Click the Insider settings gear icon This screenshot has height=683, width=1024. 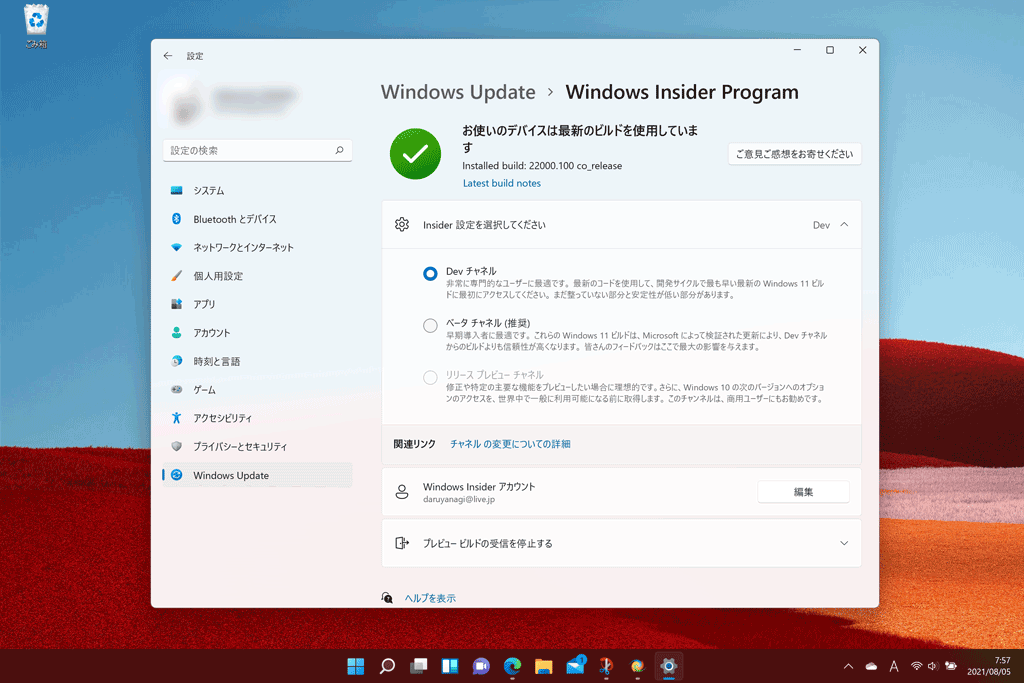pos(400,225)
